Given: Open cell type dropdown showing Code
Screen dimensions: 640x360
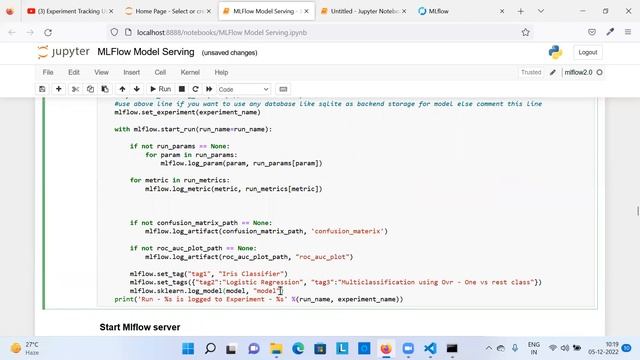Looking at the screenshot, I should pos(243,89).
